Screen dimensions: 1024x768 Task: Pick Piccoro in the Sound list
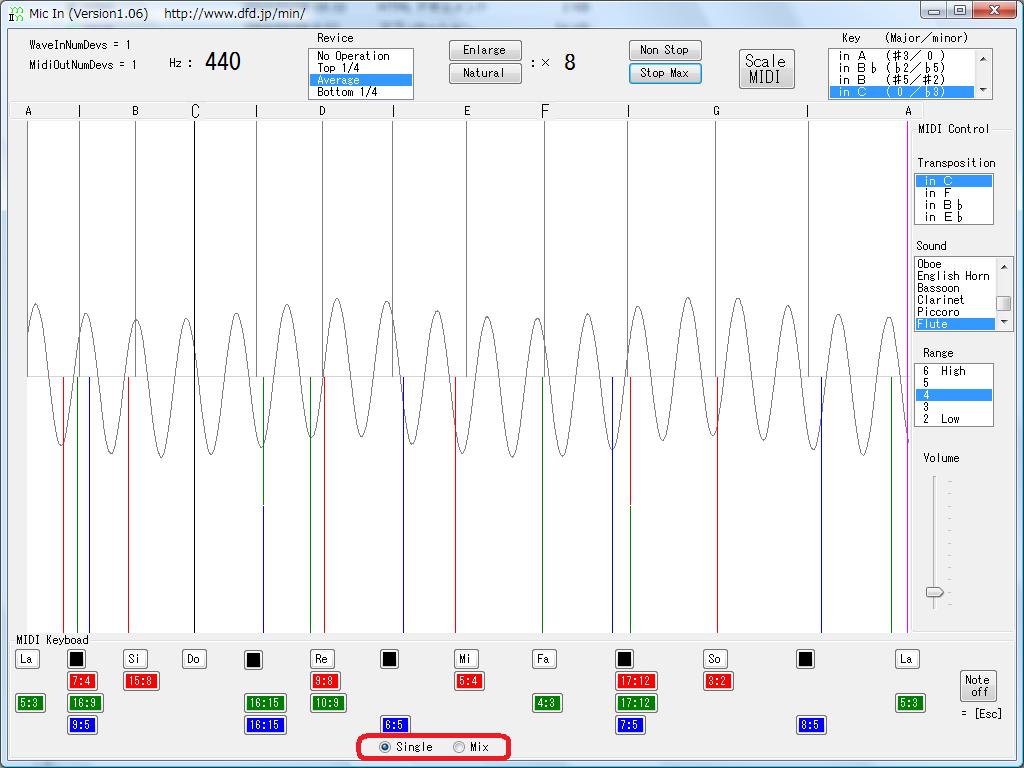955,312
